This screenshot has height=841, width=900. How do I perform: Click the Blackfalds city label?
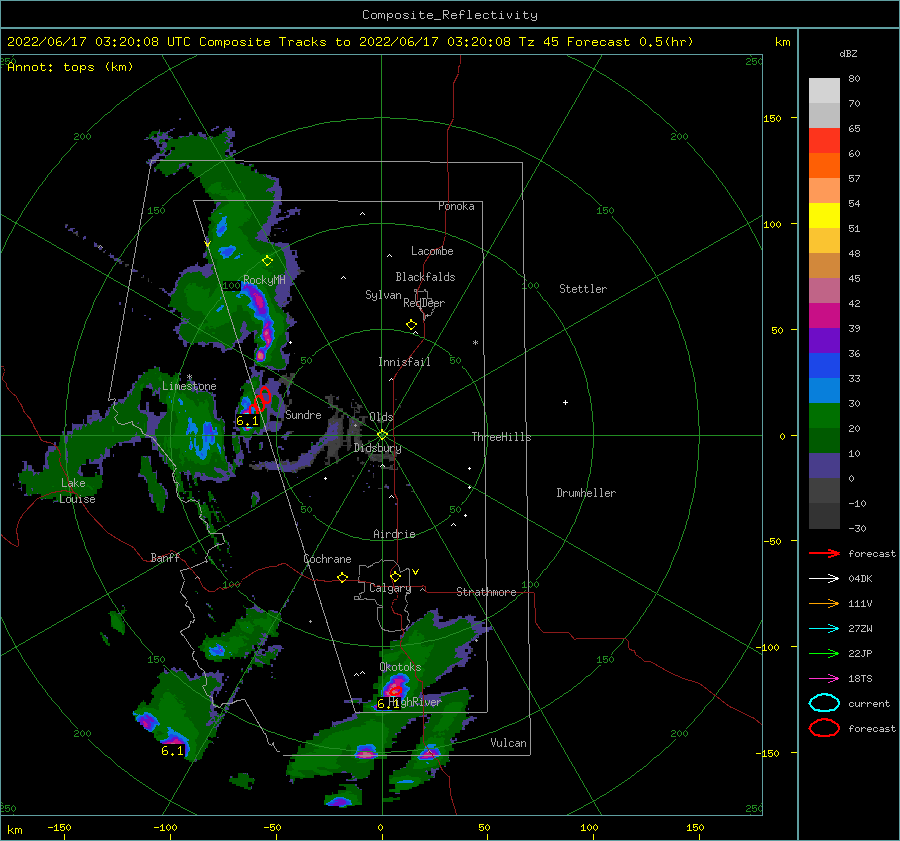pos(425,277)
